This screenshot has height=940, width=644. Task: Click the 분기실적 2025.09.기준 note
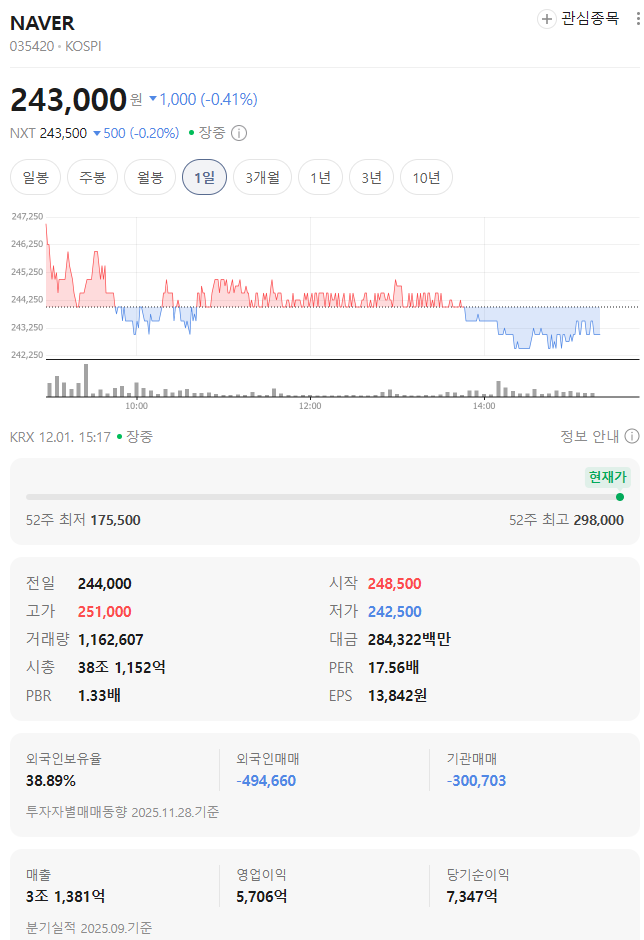coord(89,928)
